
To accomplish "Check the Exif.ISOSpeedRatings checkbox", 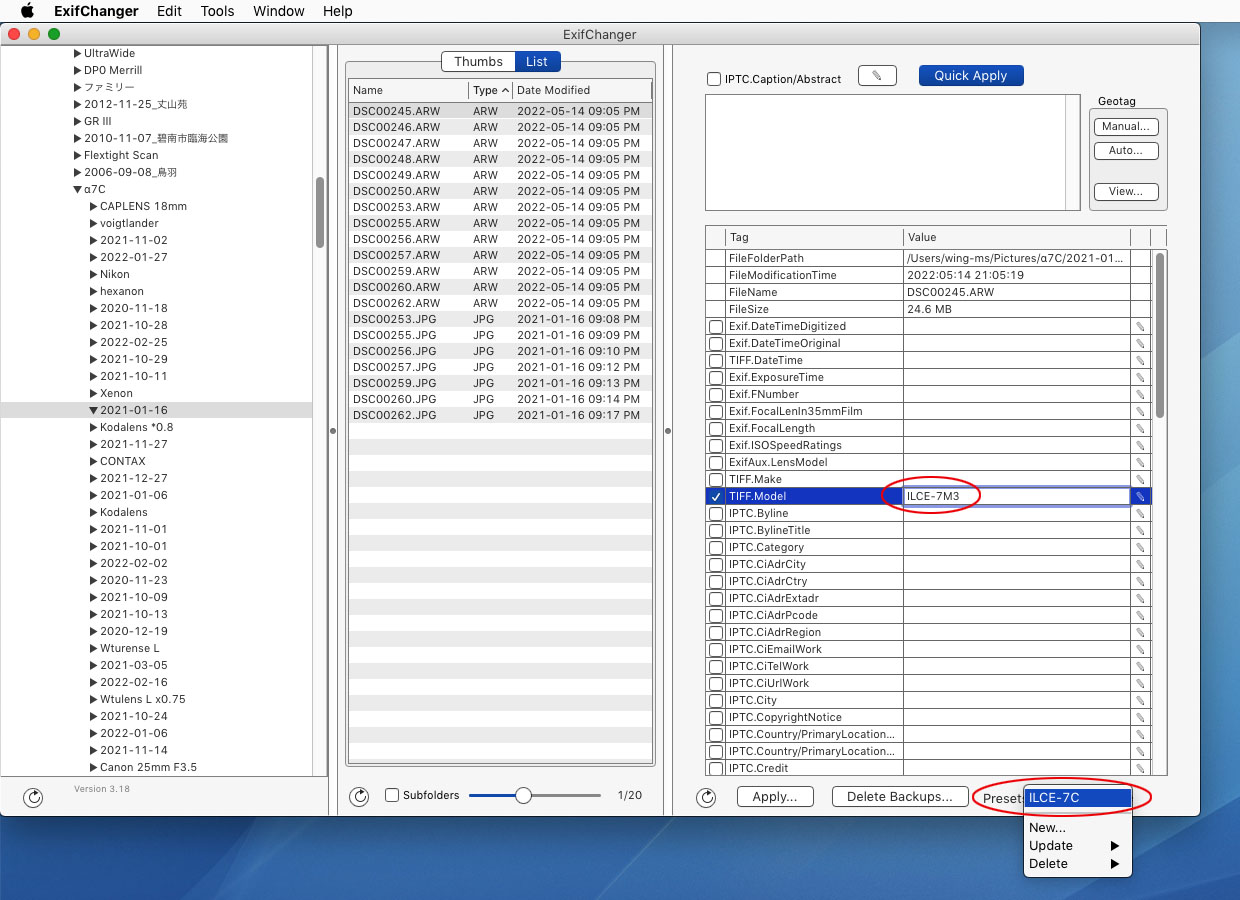I will (716, 445).
